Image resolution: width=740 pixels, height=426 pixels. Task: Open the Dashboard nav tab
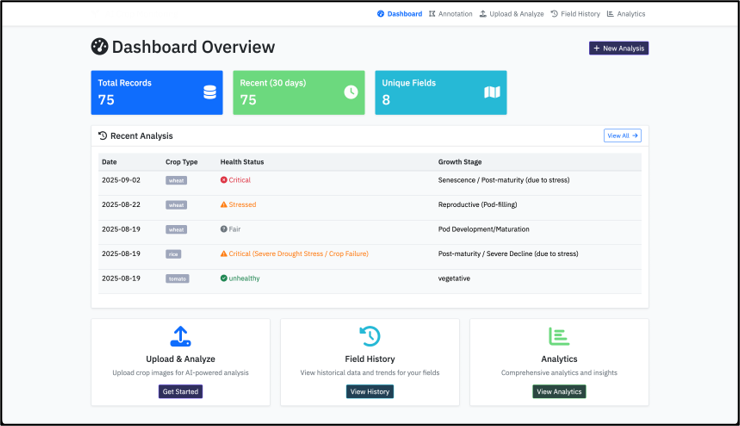(400, 14)
